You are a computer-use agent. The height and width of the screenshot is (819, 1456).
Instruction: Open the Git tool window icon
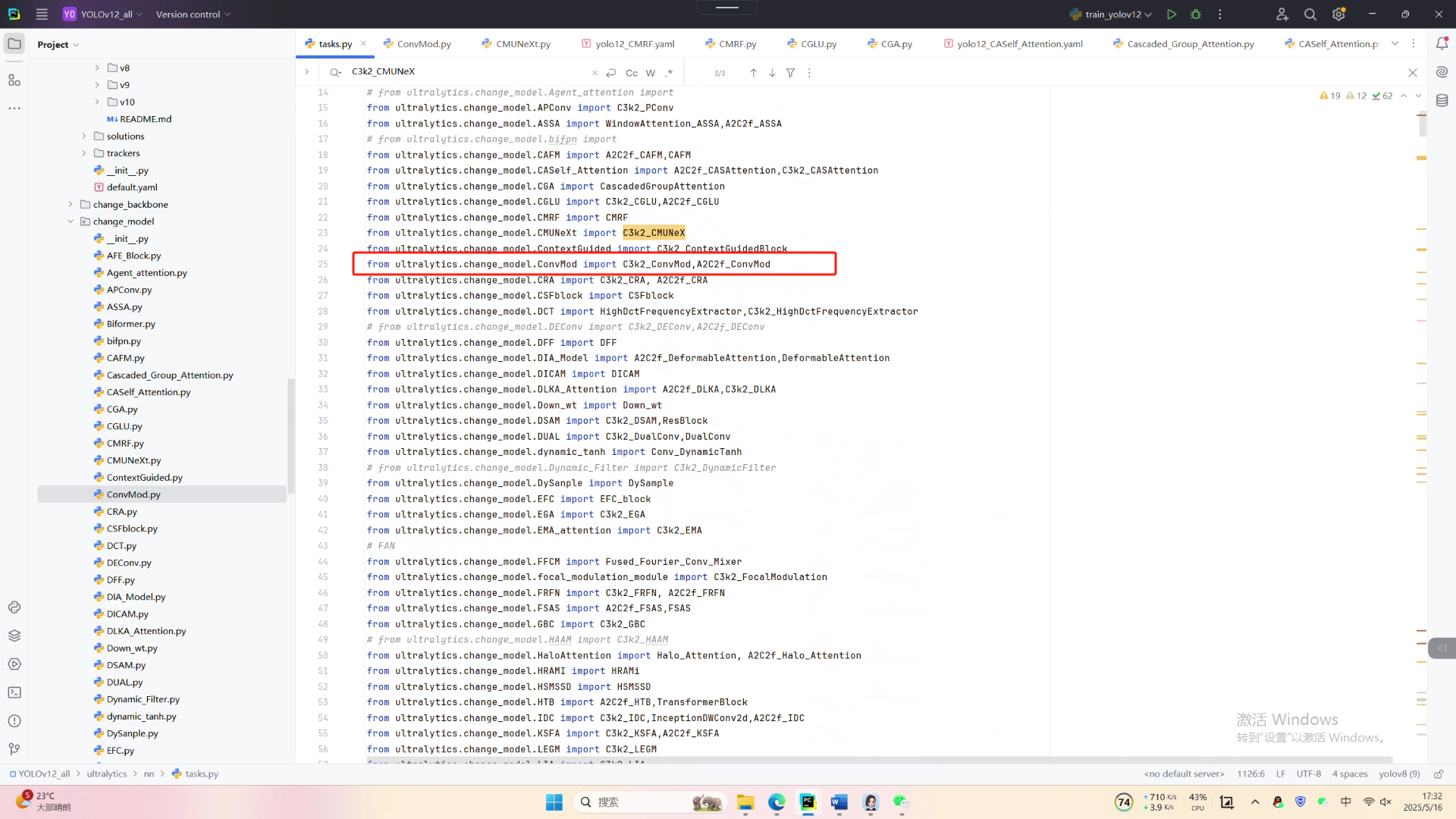[x=14, y=749]
